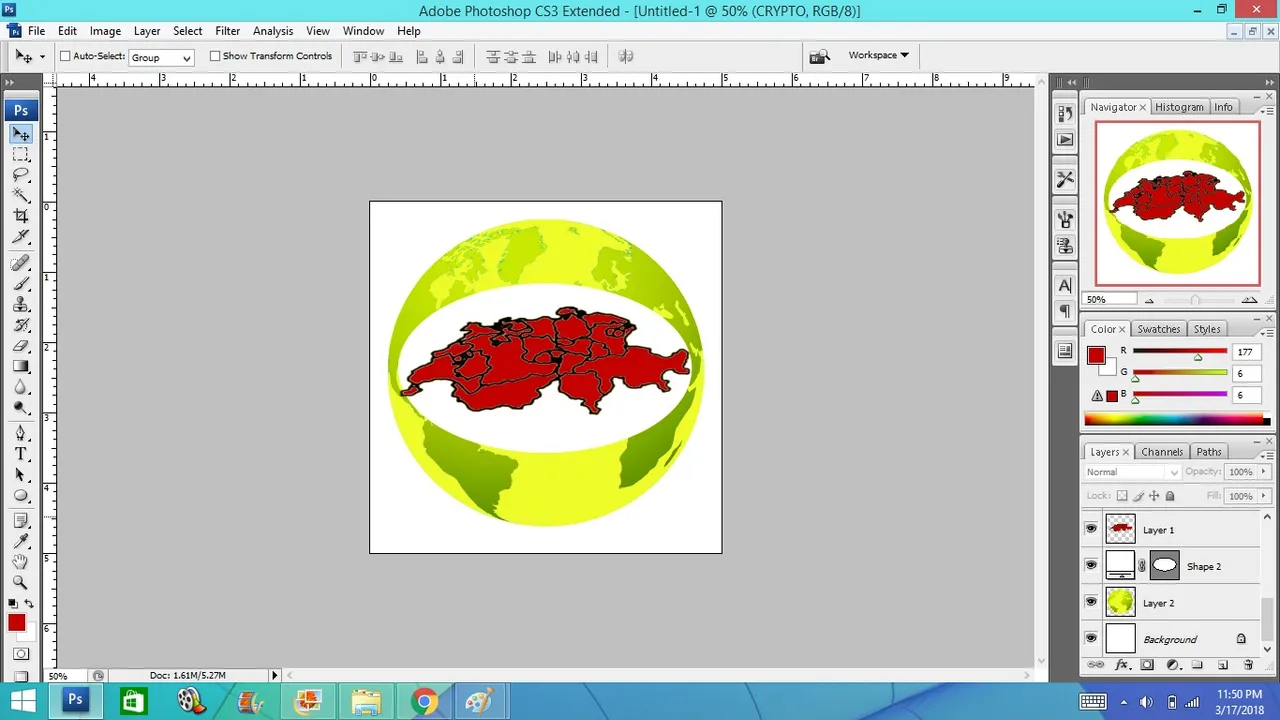The height and width of the screenshot is (720, 1280).
Task: Open the Workspace dropdown
Action: 879,55
